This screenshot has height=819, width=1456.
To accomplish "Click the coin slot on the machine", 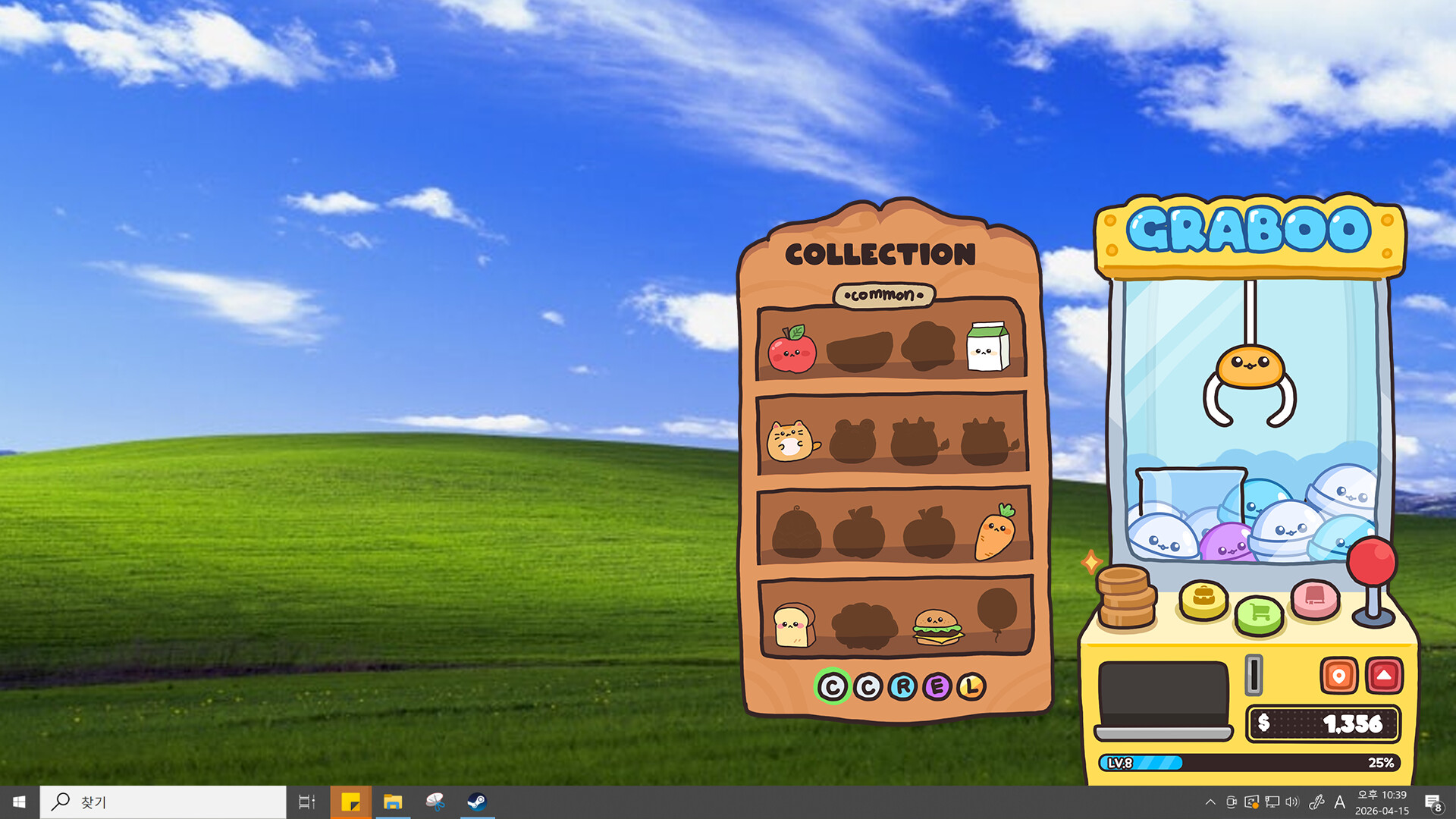I will (x=1254, y=674).
